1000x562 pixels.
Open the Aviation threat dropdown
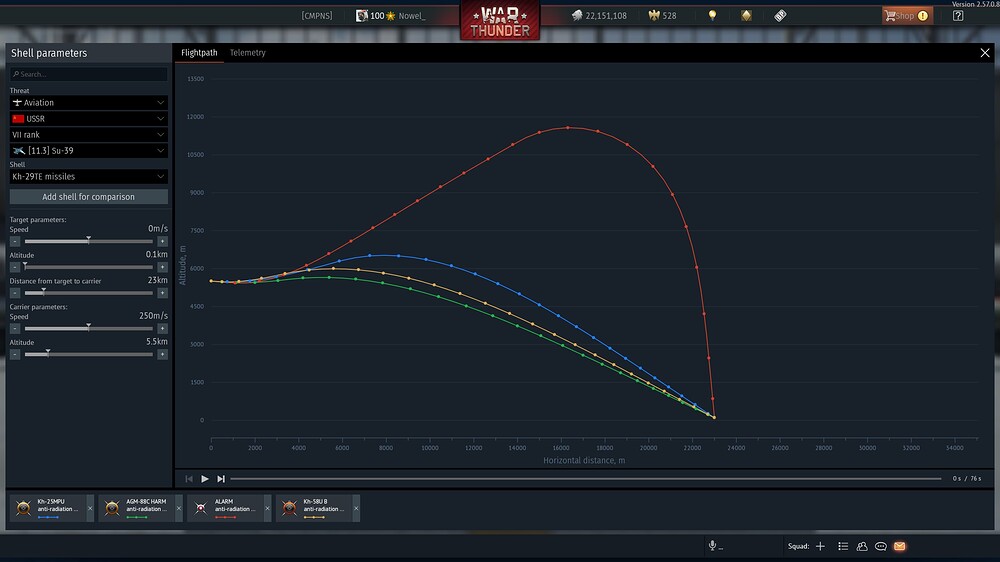point(89,103)
